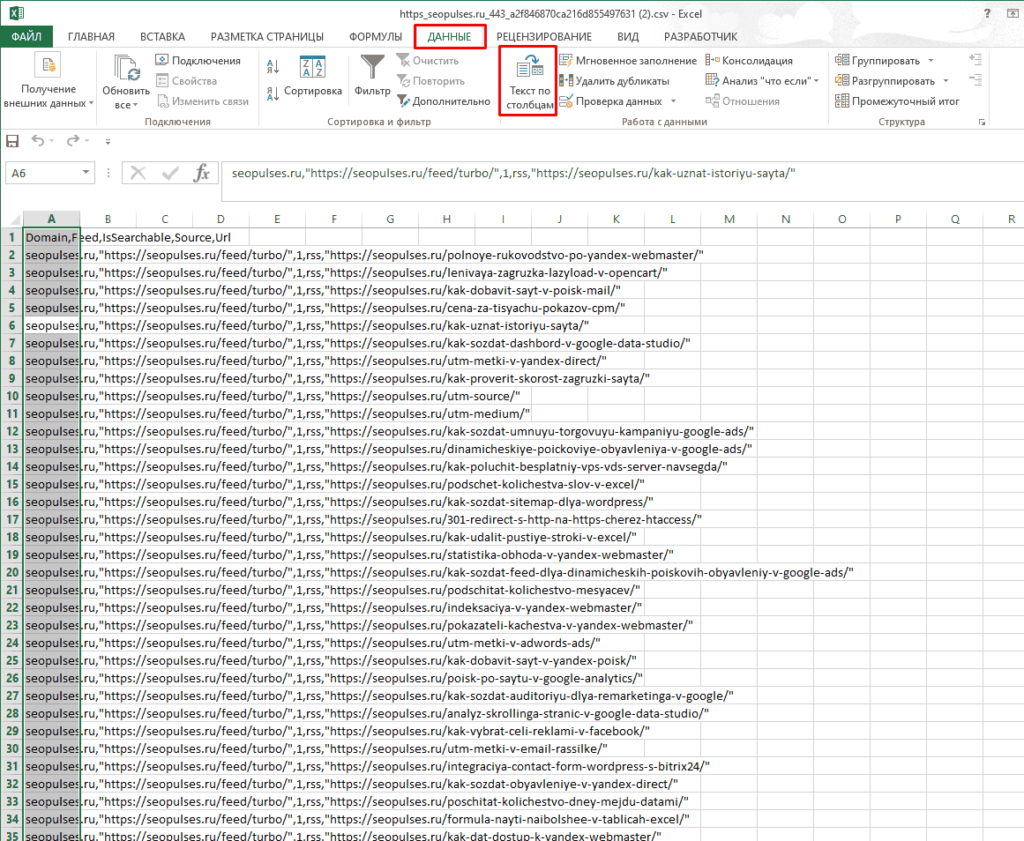Click the Redo arrow icon
This screenshot has width=1024, height=841.
pyautogui.click(x=73, y=140)
